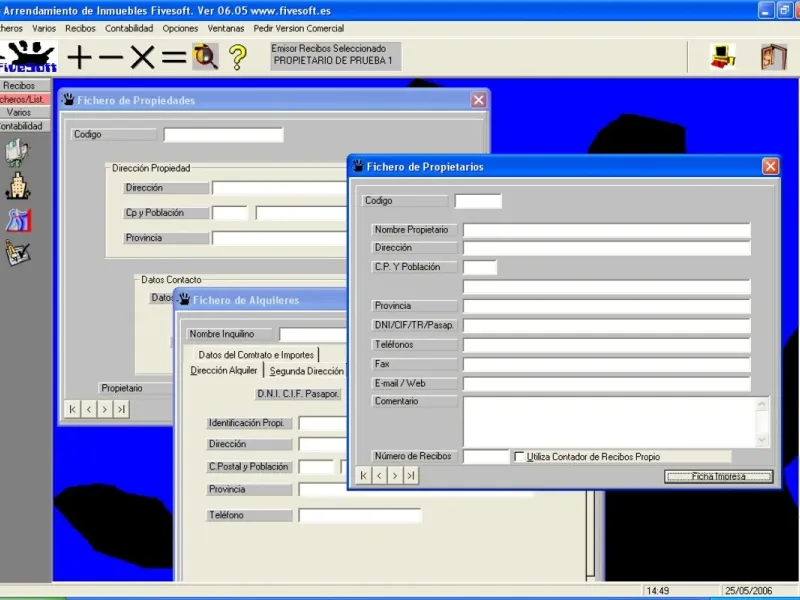The height and width of the screenshot is (600, 800).
Task: Click the Comentario scrollbar up arrow
Action: pyautogui.click(x=762, y=405)
